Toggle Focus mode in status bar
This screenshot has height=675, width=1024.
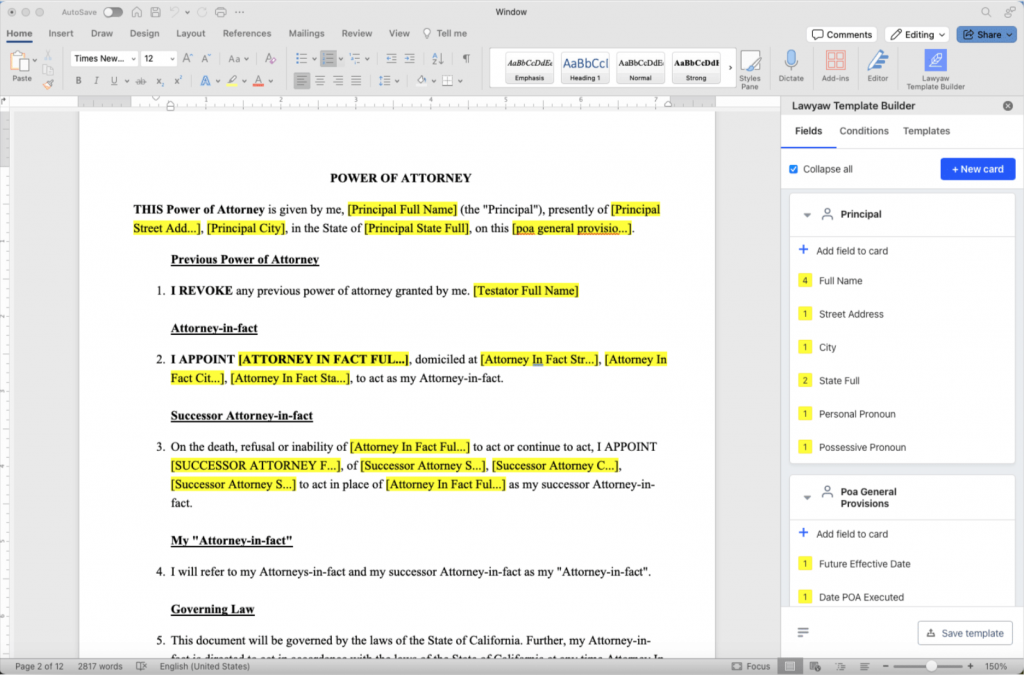tap(751, 667)
